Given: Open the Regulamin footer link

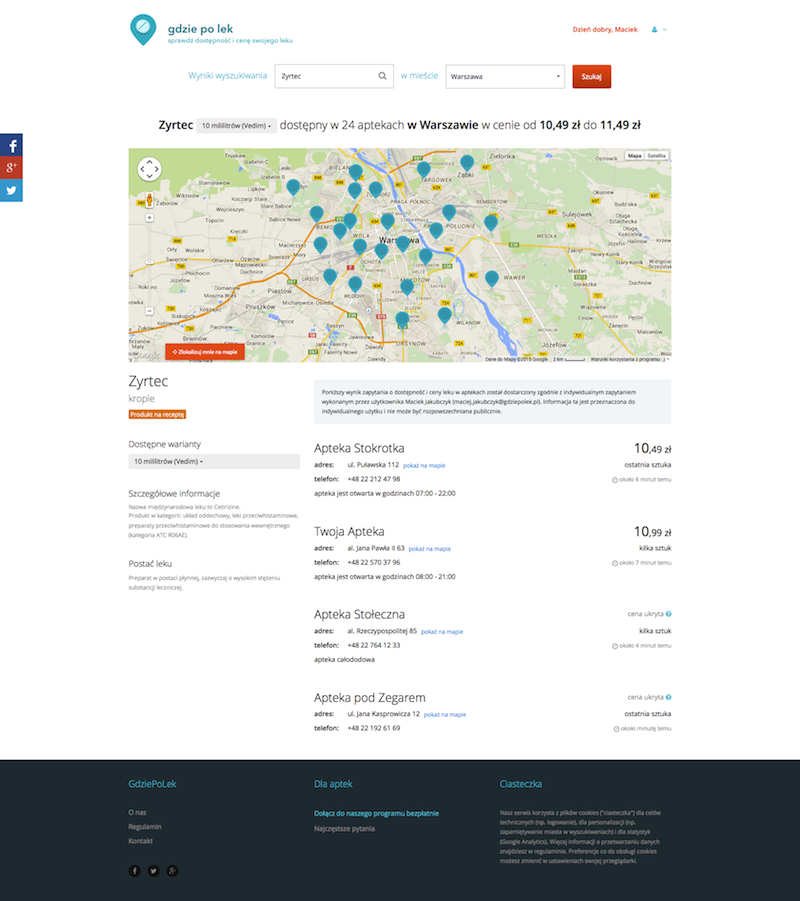Looking at the screenshot, I should pos(145,827).
